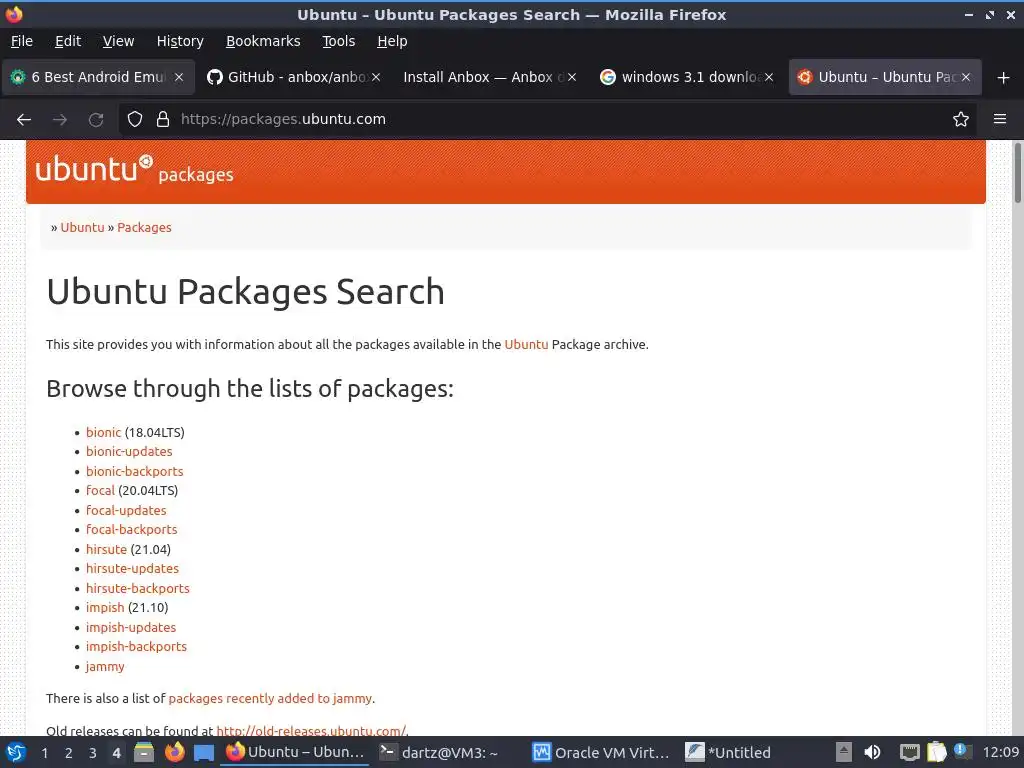Open the bionic-updates package list
1024x768 pixels.
click(x=129, y=452)
